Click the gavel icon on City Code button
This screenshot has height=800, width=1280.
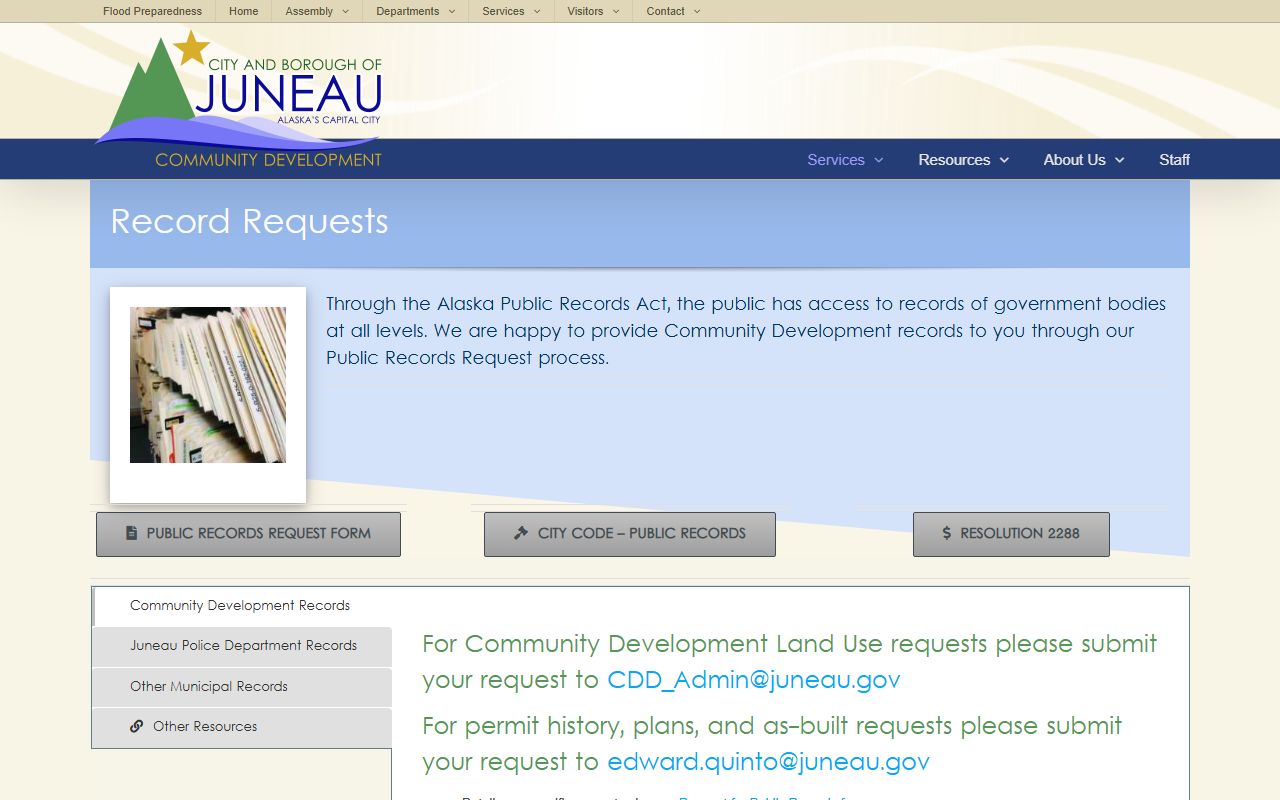521,533
